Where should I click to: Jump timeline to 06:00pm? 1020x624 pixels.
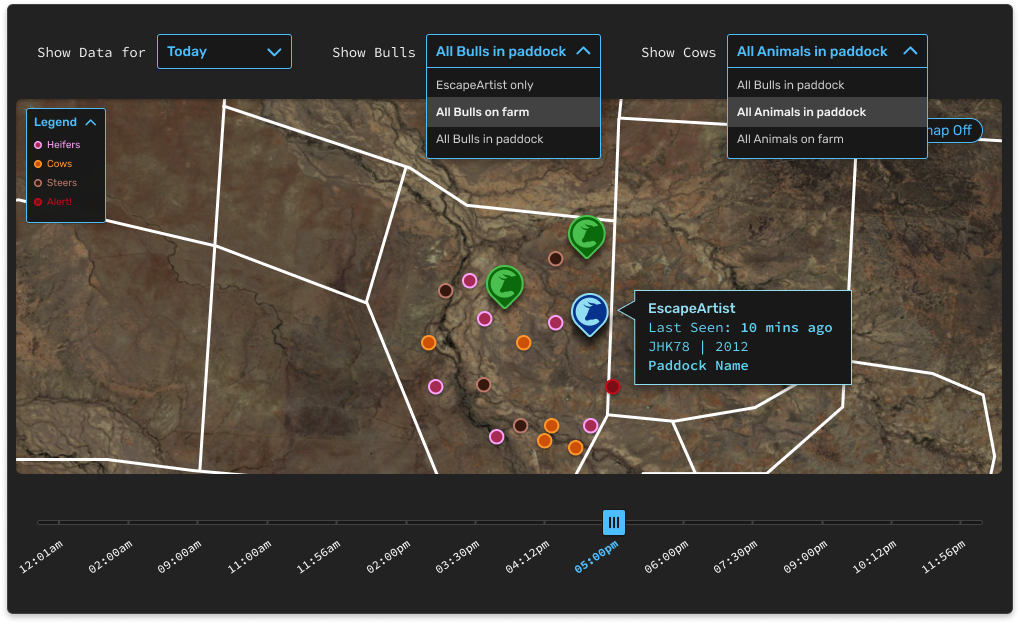point(666,557)
